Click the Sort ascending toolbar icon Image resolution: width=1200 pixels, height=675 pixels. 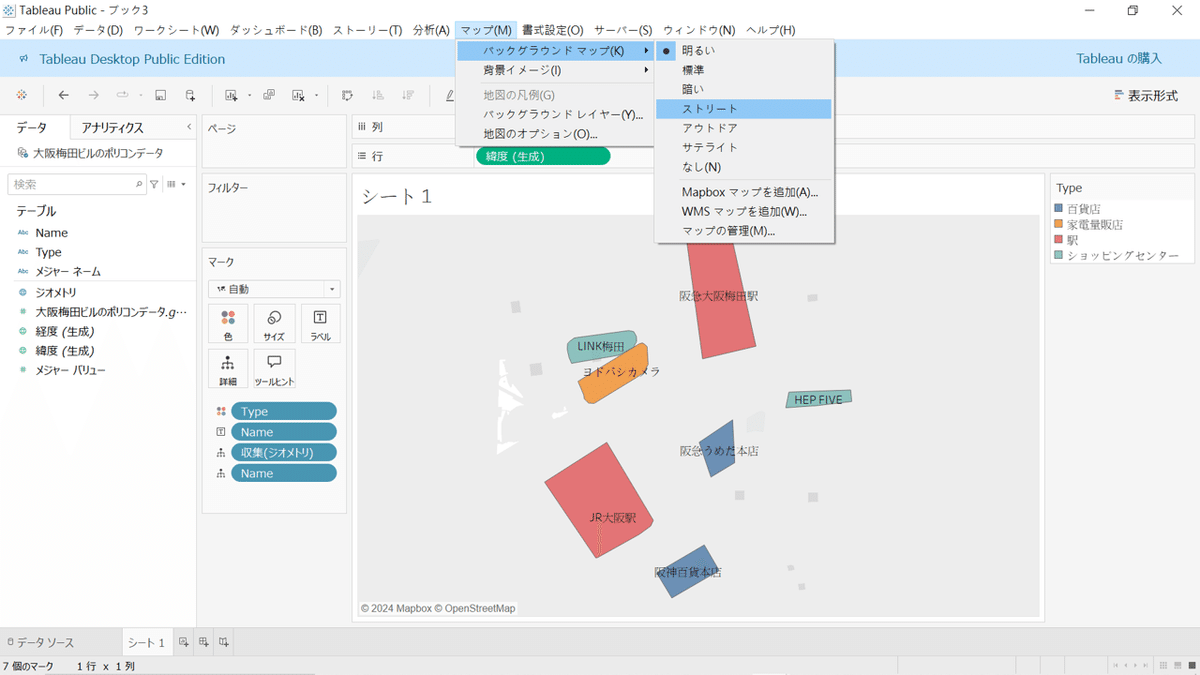tap(378, 95)
